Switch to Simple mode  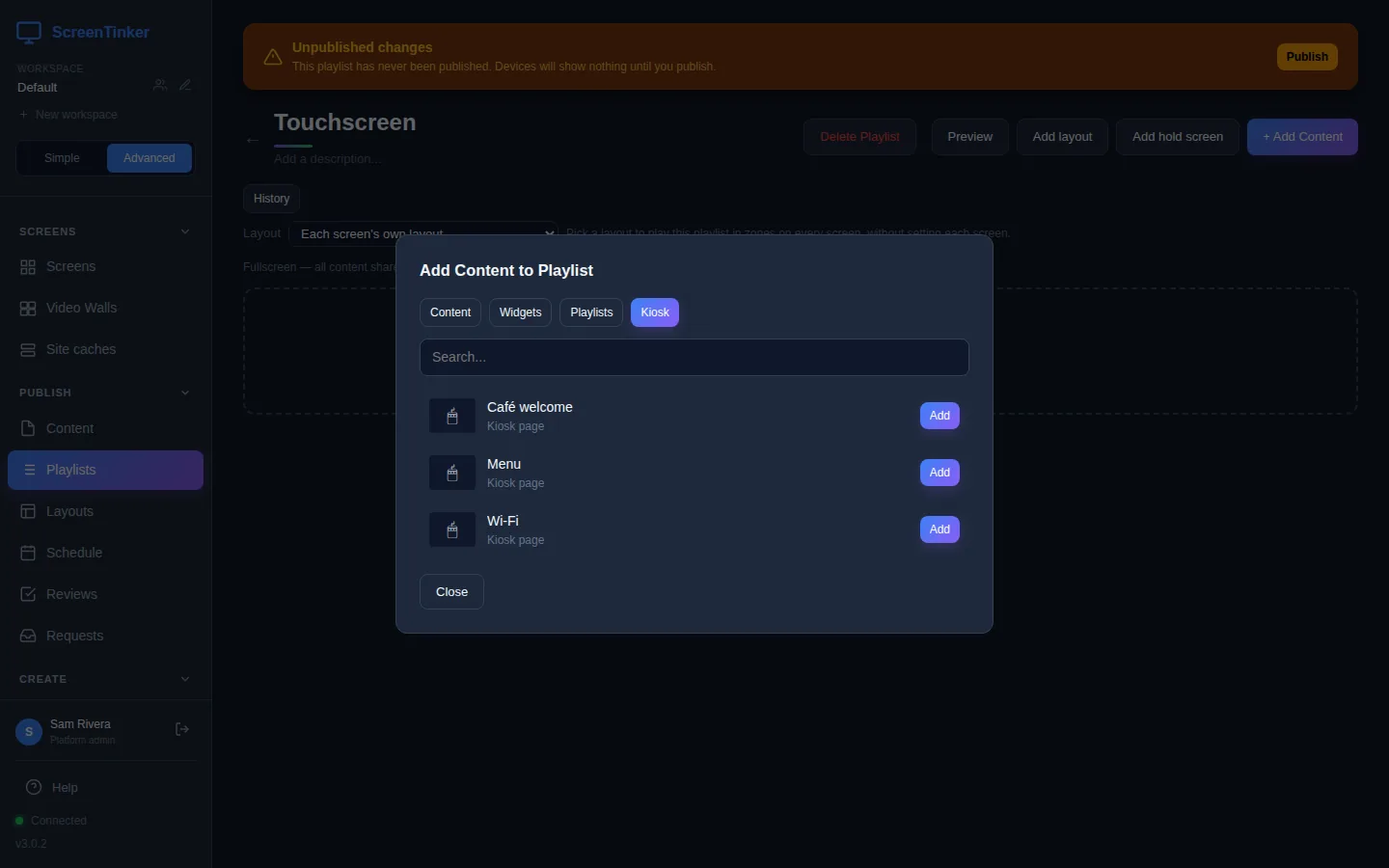coord(62,158)
